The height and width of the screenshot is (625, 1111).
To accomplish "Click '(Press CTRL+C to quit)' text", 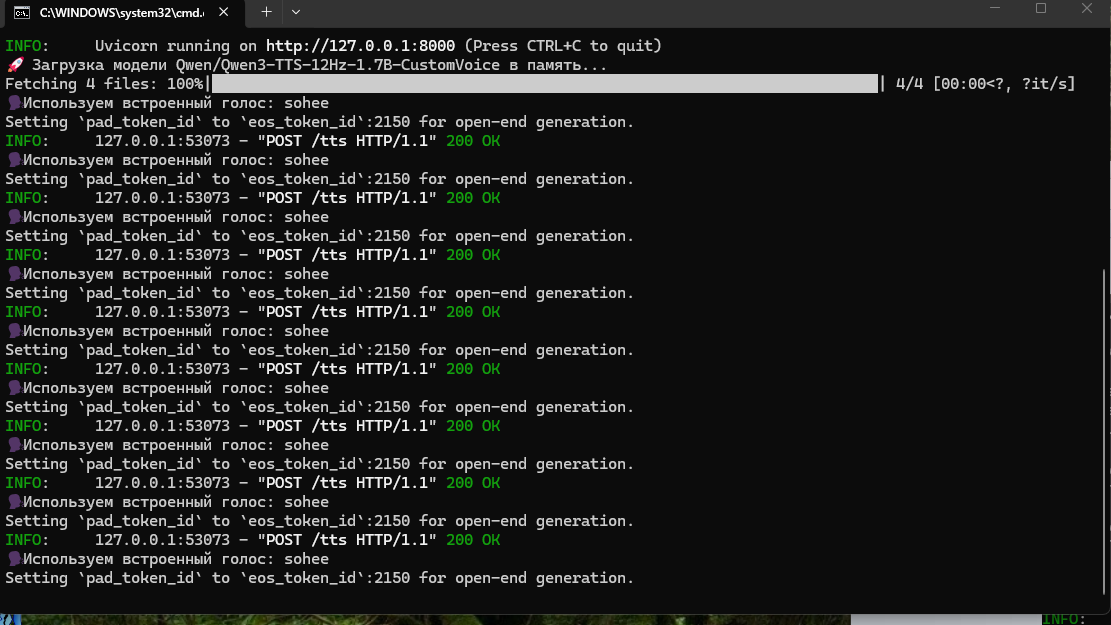I will tap(563, 46).
